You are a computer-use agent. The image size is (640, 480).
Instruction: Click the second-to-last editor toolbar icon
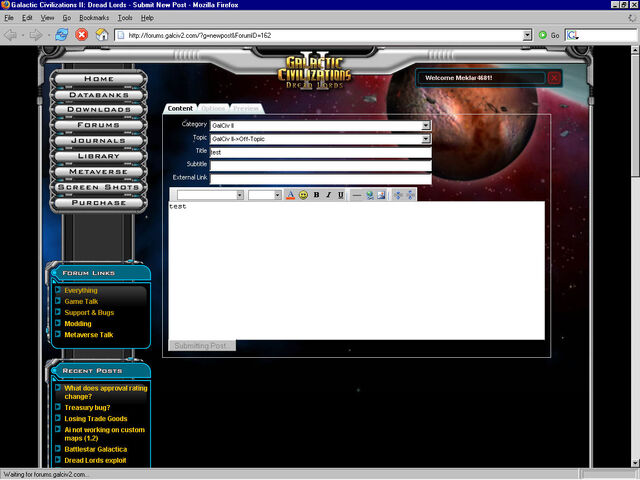coord(398,195)
